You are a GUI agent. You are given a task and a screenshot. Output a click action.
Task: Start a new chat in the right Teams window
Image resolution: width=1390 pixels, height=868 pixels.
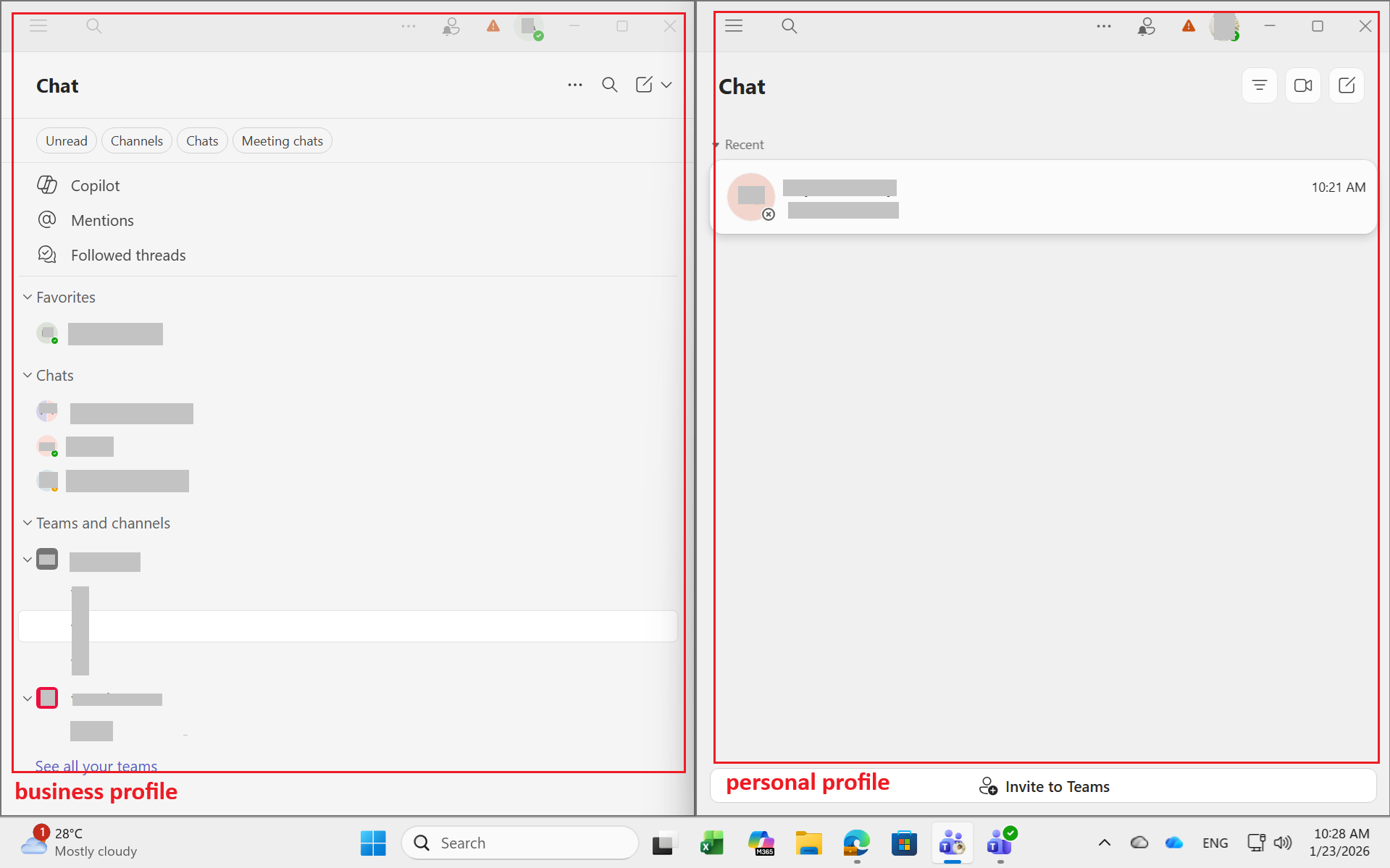(1347, 85)
